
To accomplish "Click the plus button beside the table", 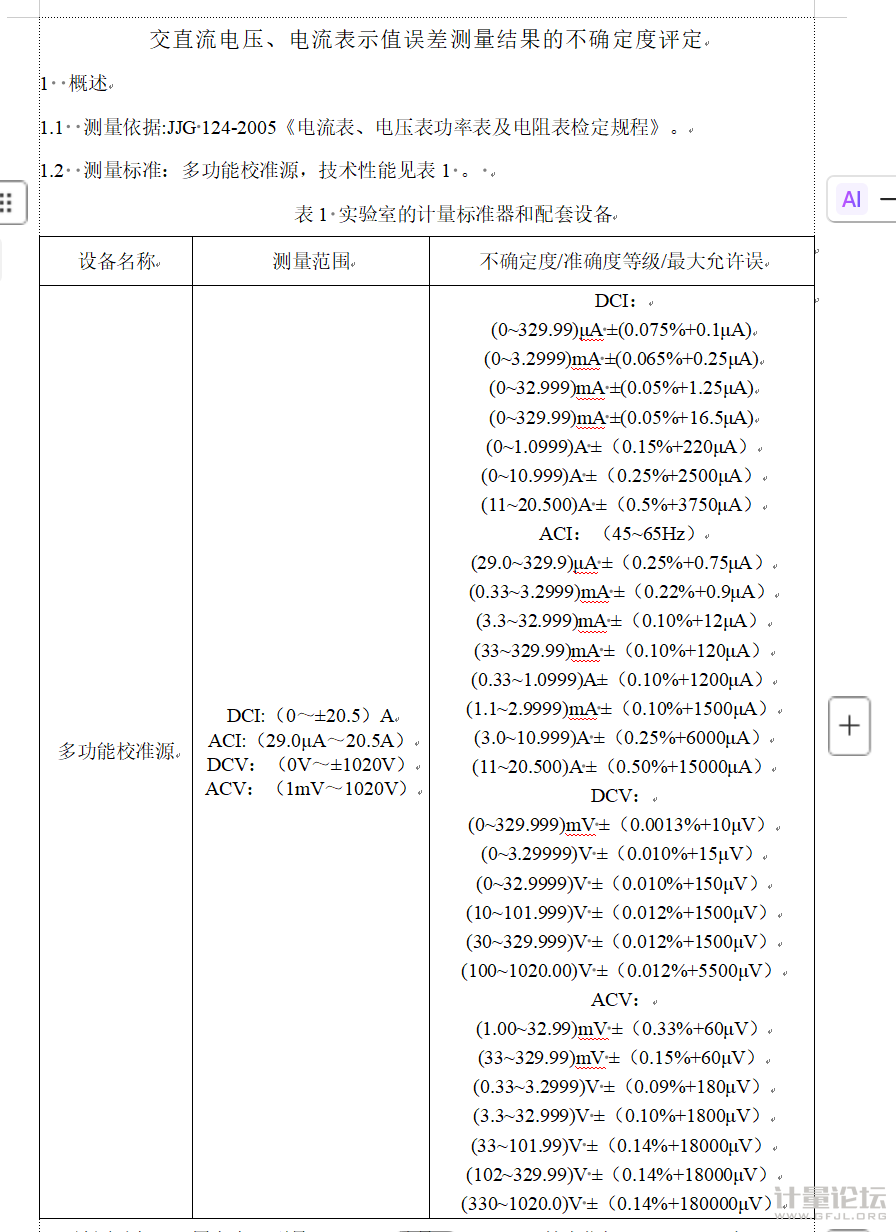I will 849,725.
